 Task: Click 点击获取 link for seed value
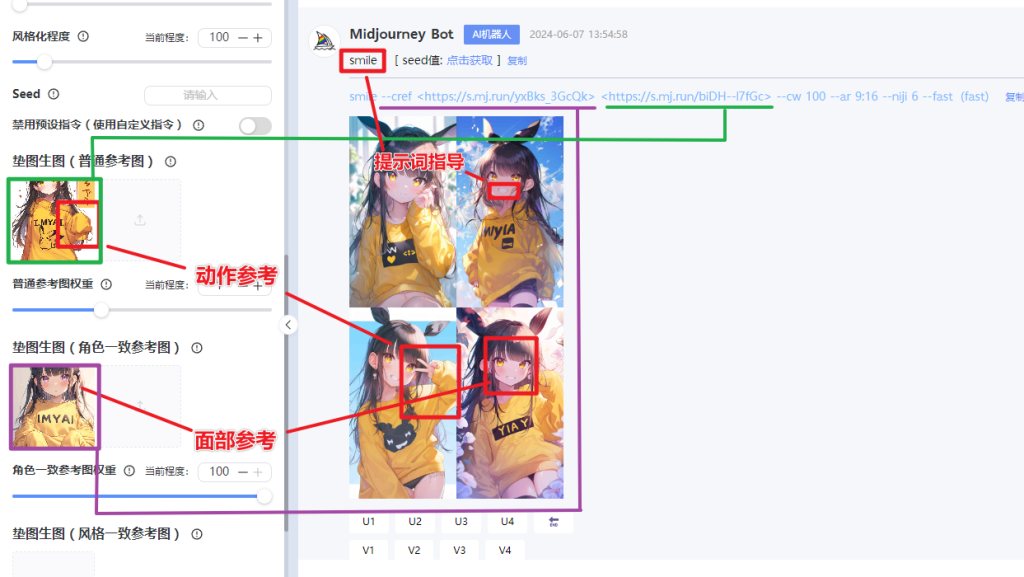click(x=470, y=60)
